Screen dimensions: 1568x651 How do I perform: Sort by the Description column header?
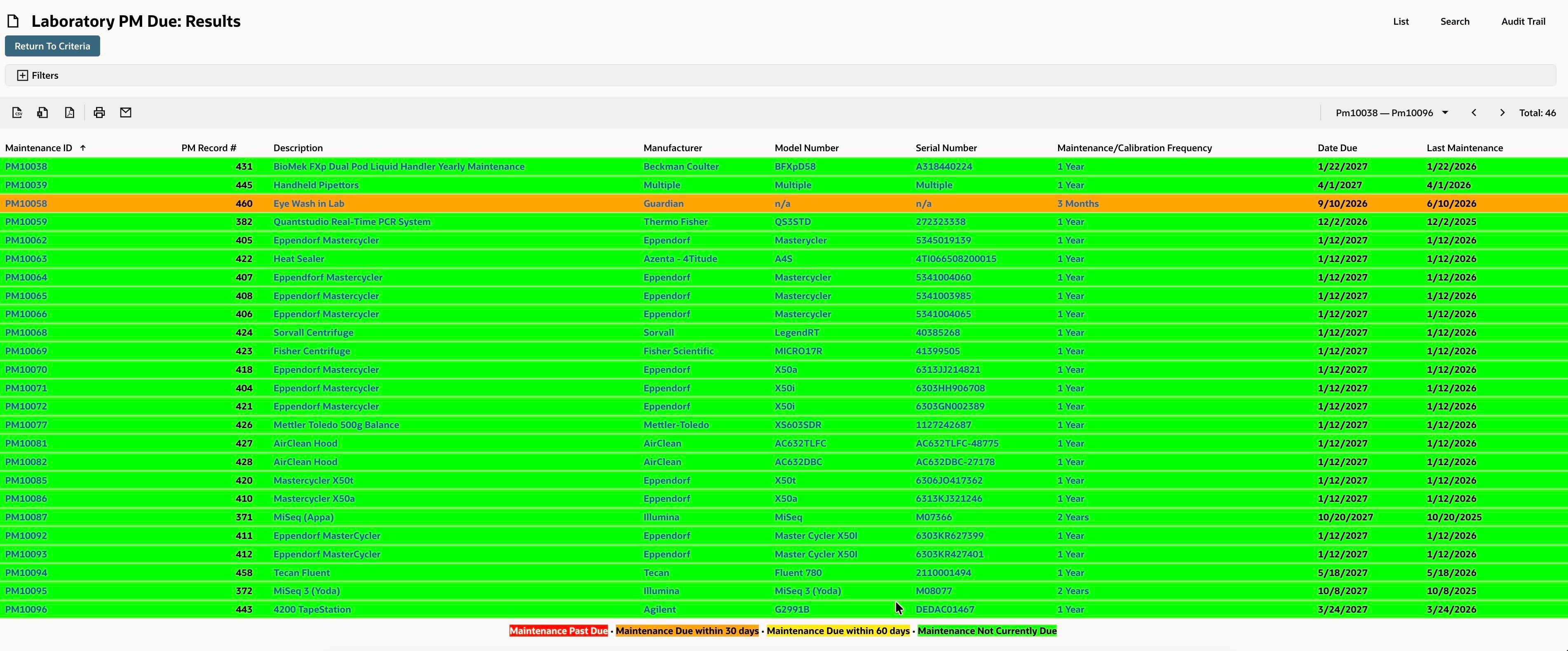pos(298,148)
